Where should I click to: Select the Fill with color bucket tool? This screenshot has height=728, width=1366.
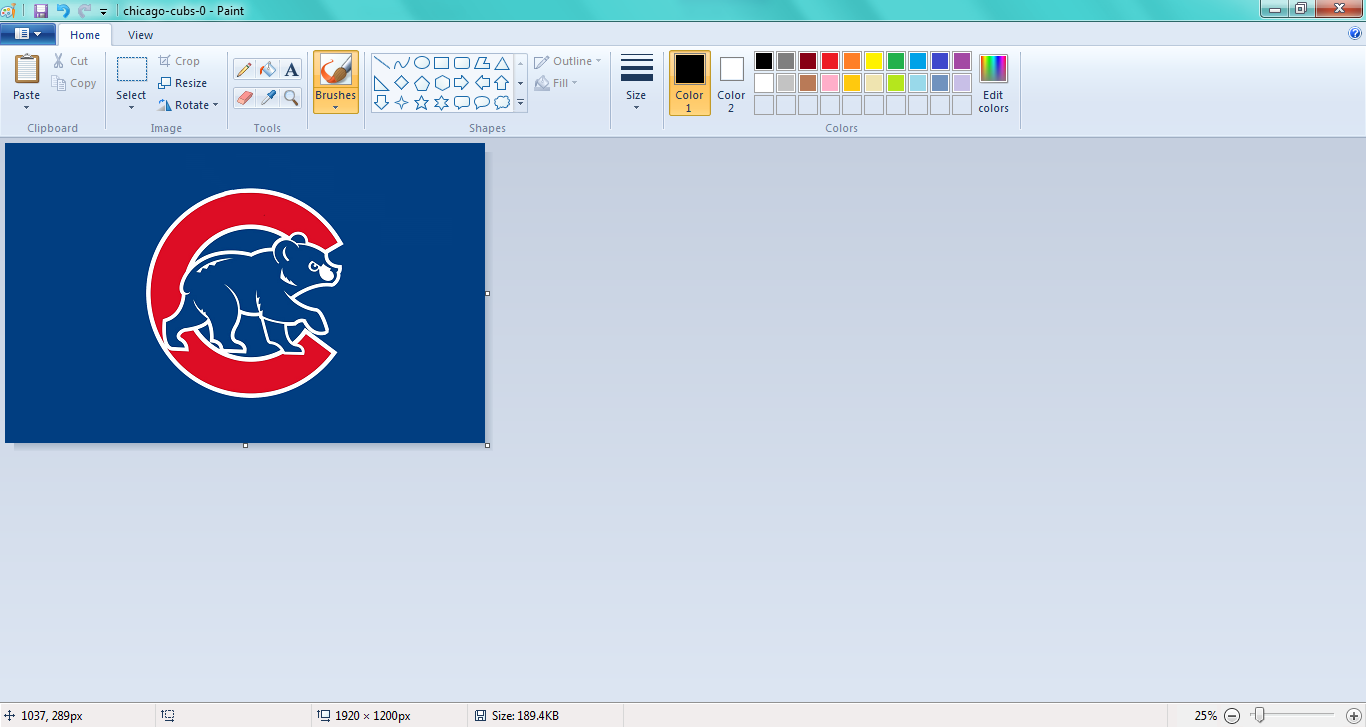click(267, 69)
